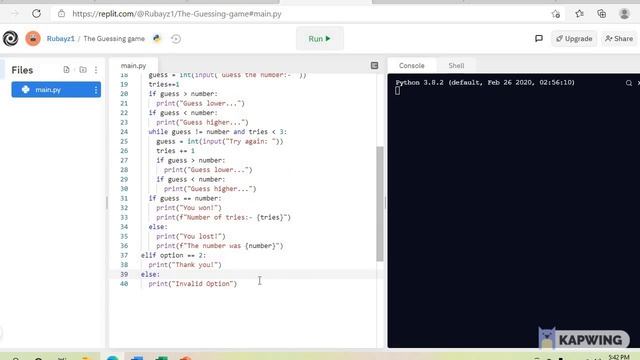
Task: Open the Rubayz1 profile link
Action: [x=60, y=38]
